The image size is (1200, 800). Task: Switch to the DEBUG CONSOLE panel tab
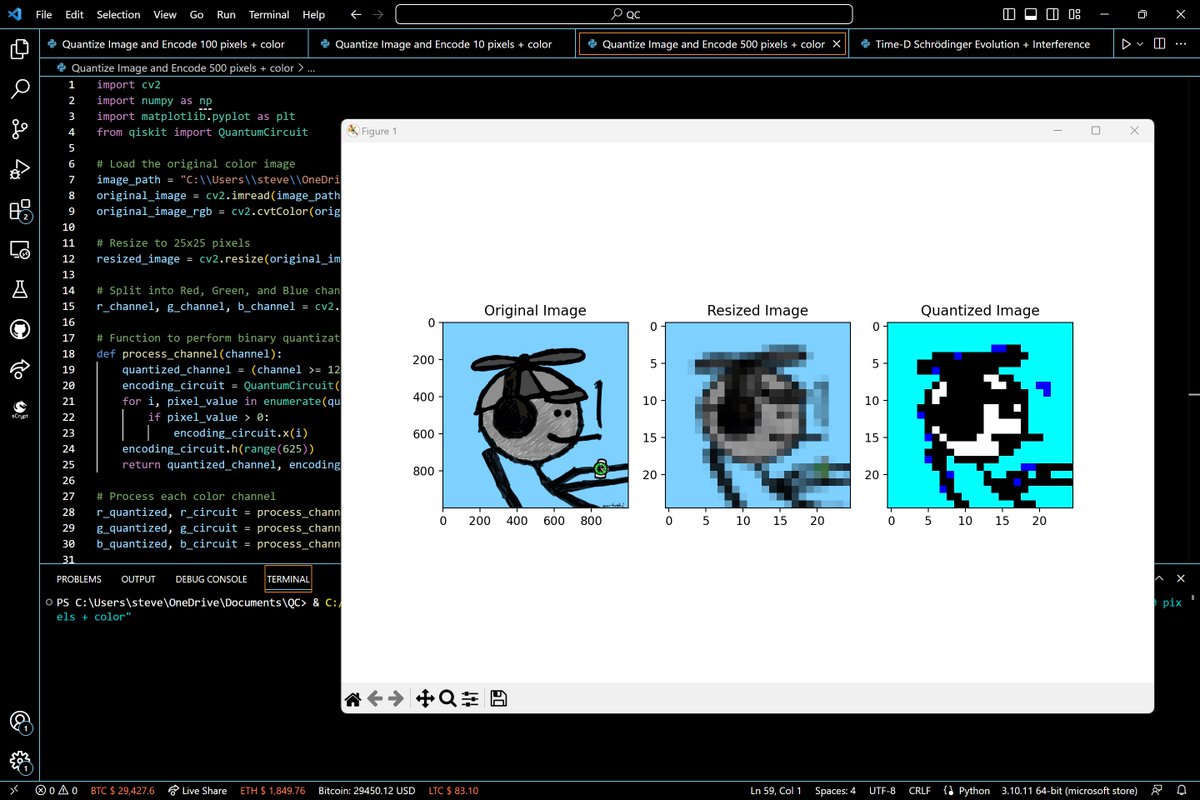211,579
